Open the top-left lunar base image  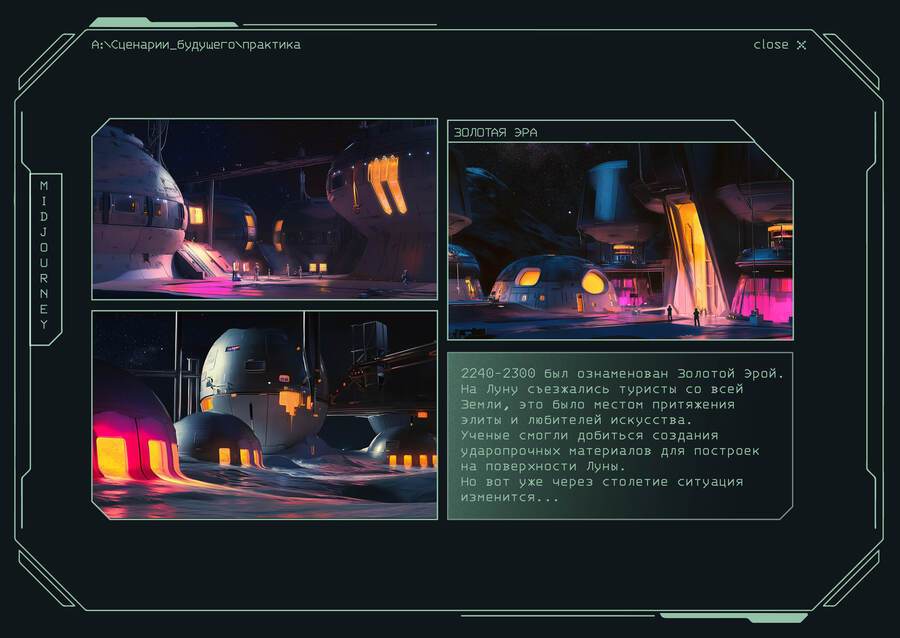pos(264,209)
